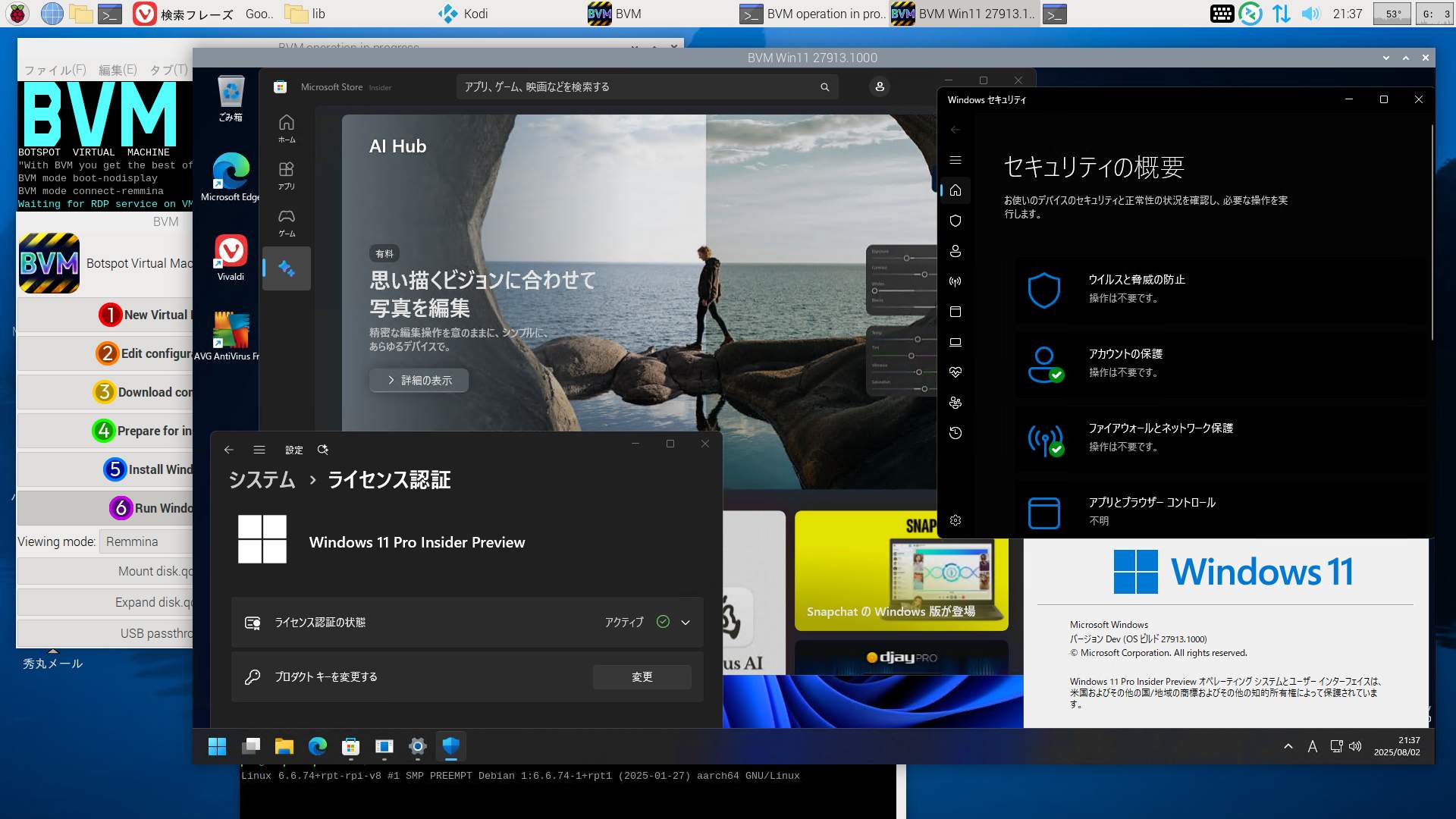Select firewall network icon in Security sidebar
1456x819 pixels.
click(x=955, y=281)
